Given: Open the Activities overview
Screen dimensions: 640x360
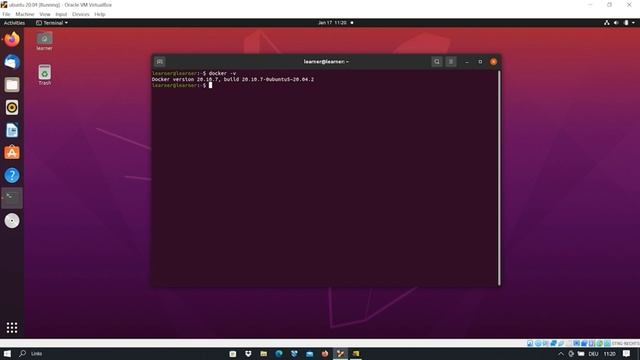Looking at the screenshot, I should (14, 23).
